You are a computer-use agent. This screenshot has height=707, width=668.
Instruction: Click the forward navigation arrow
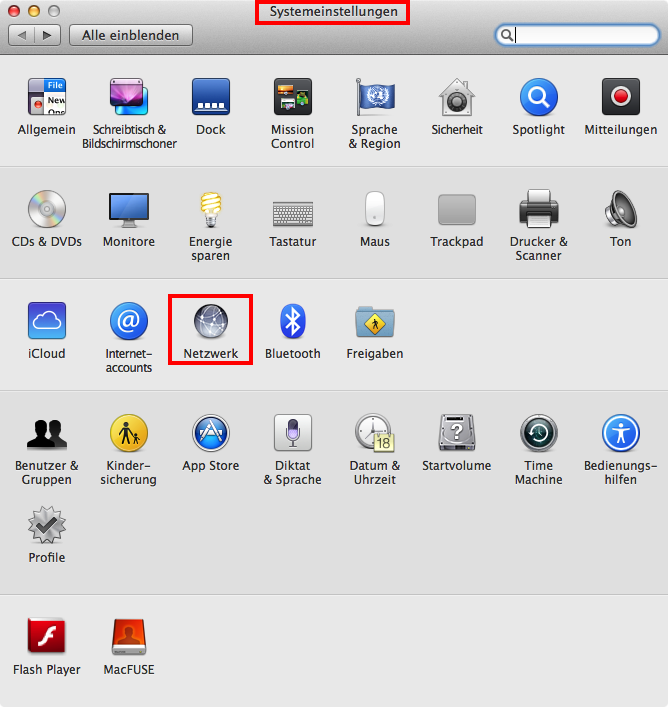tap(47, 35)
